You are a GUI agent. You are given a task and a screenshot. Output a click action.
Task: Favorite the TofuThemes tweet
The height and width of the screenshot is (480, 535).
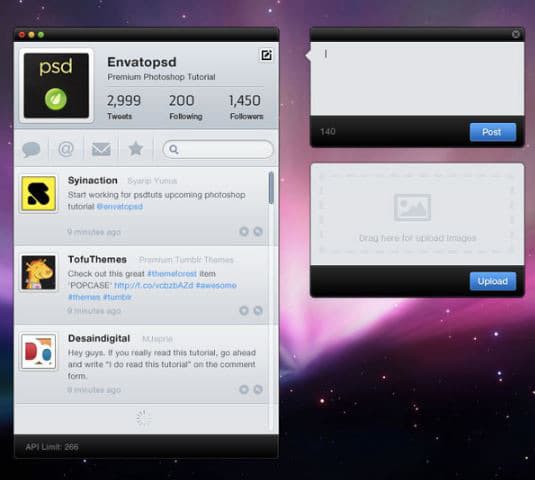(244, 310)
